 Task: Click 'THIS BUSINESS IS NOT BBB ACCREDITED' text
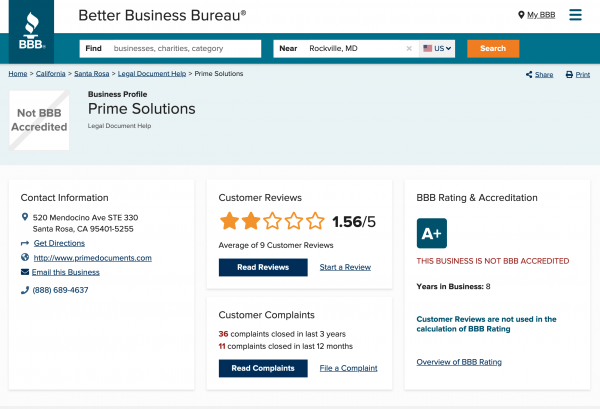pos(493,261)
